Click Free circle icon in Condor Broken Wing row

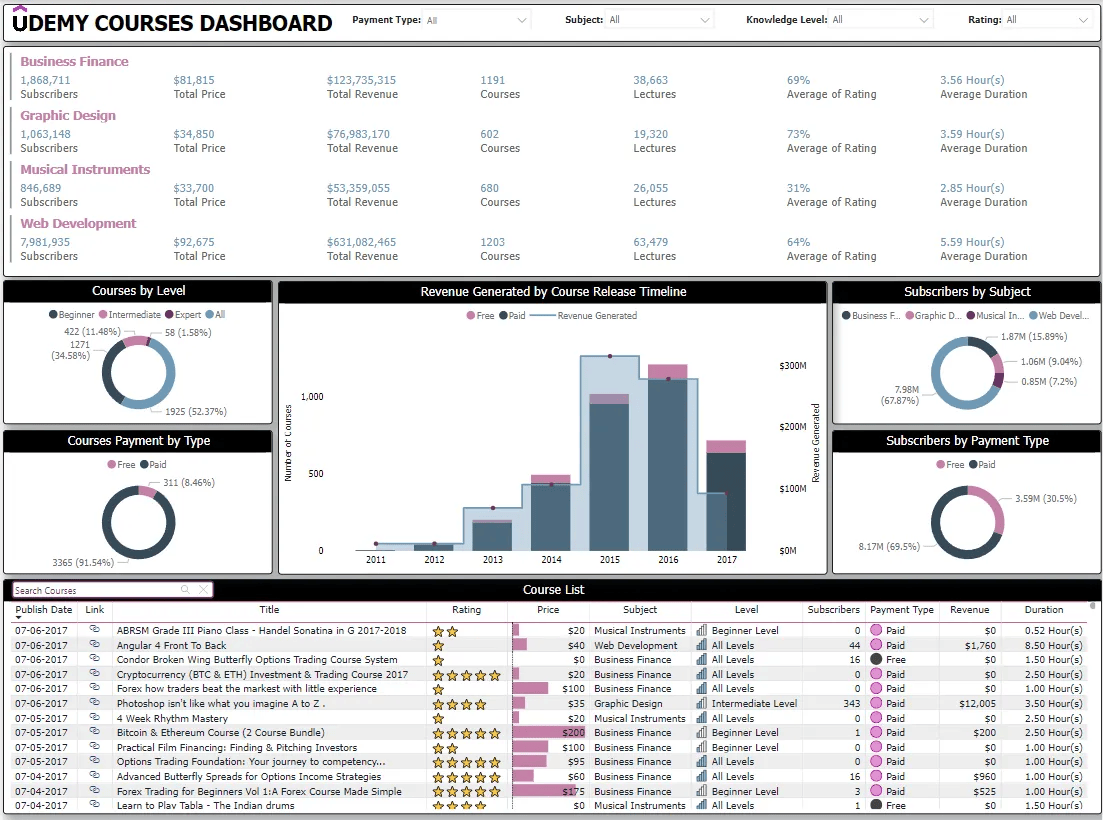(876, 660)
